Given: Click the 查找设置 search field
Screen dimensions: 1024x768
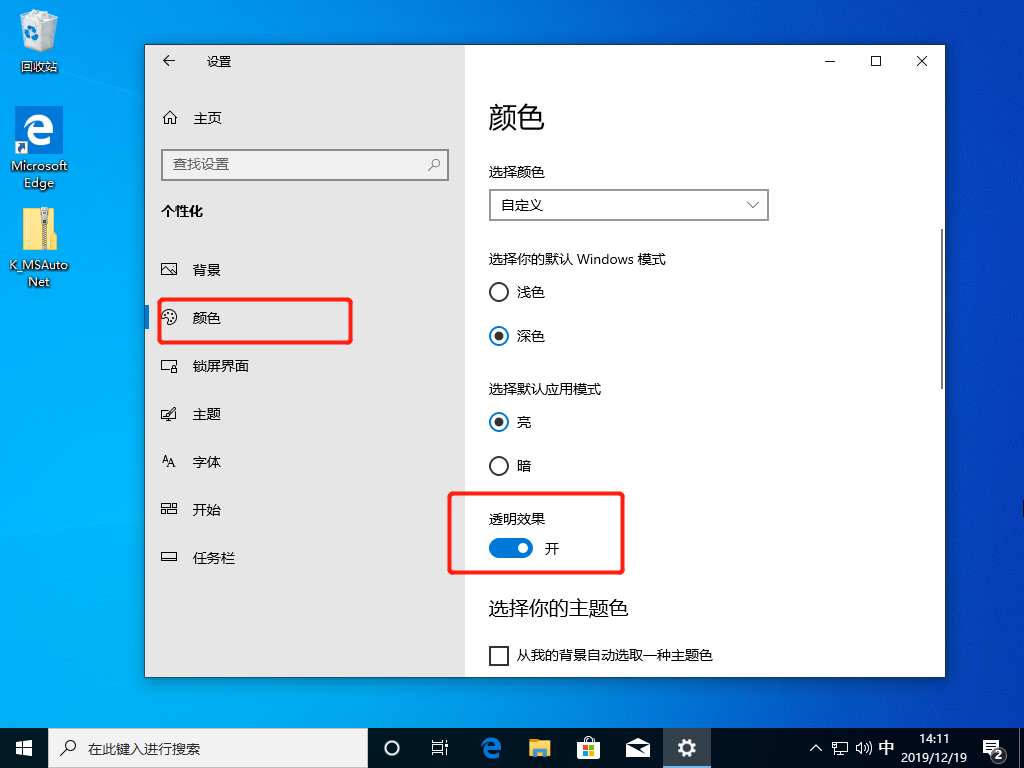Looking at the screenshot, I should [x=304, y=164].
